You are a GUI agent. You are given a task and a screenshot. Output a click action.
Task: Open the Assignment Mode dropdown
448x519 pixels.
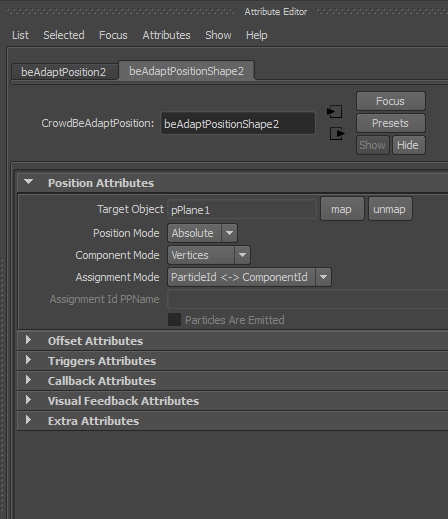click(249, 277)
